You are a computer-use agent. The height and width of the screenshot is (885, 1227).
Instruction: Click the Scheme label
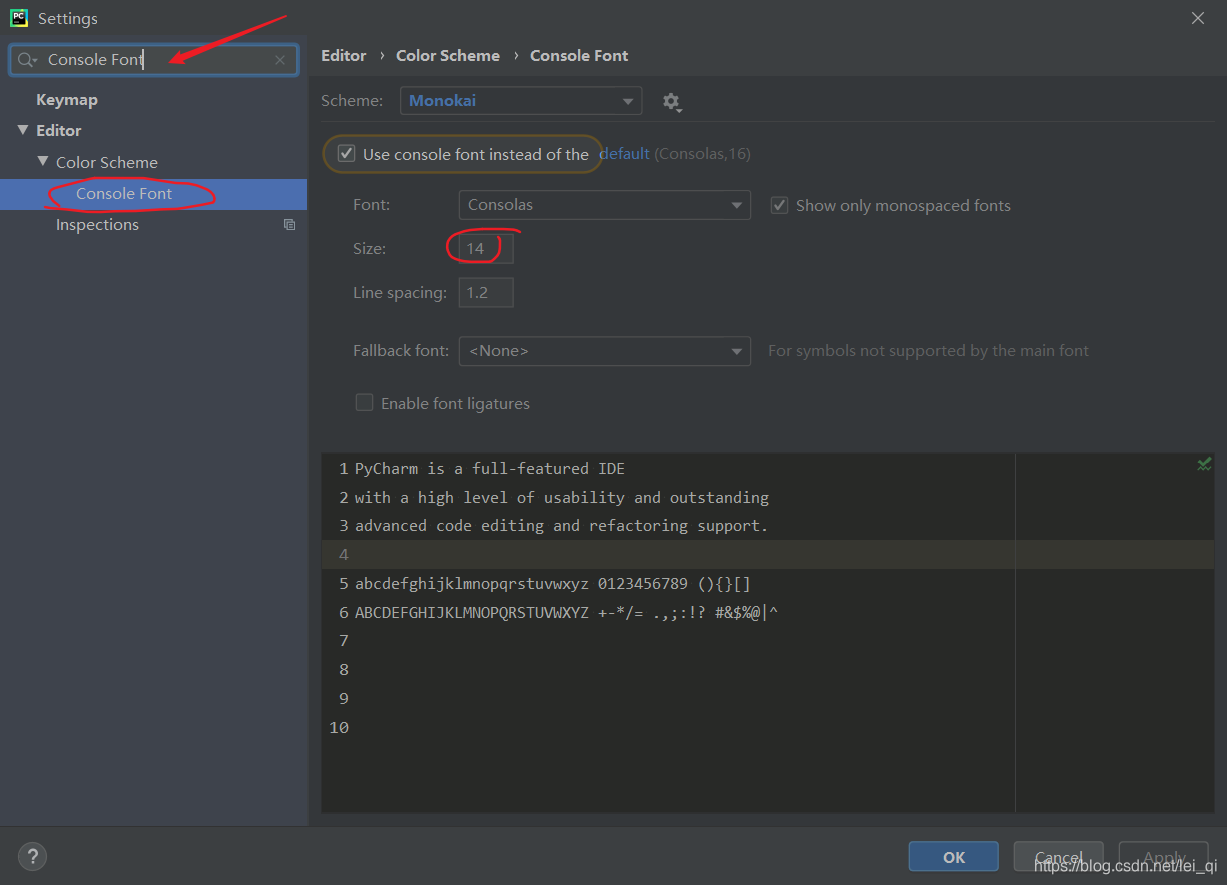[352, 101]
